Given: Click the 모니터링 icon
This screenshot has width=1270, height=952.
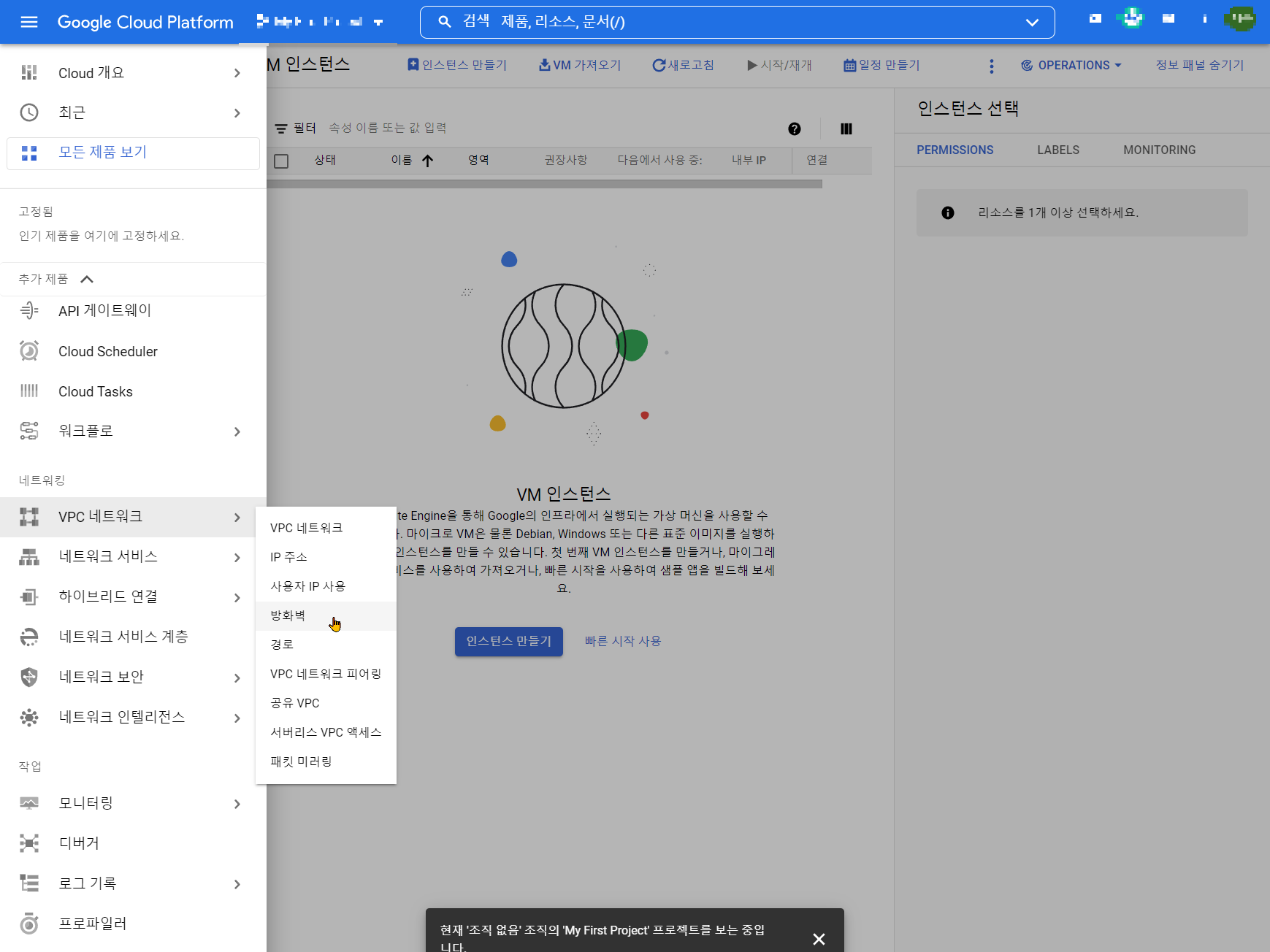Looking at the screenshot, I should click(x=29, y=803).
